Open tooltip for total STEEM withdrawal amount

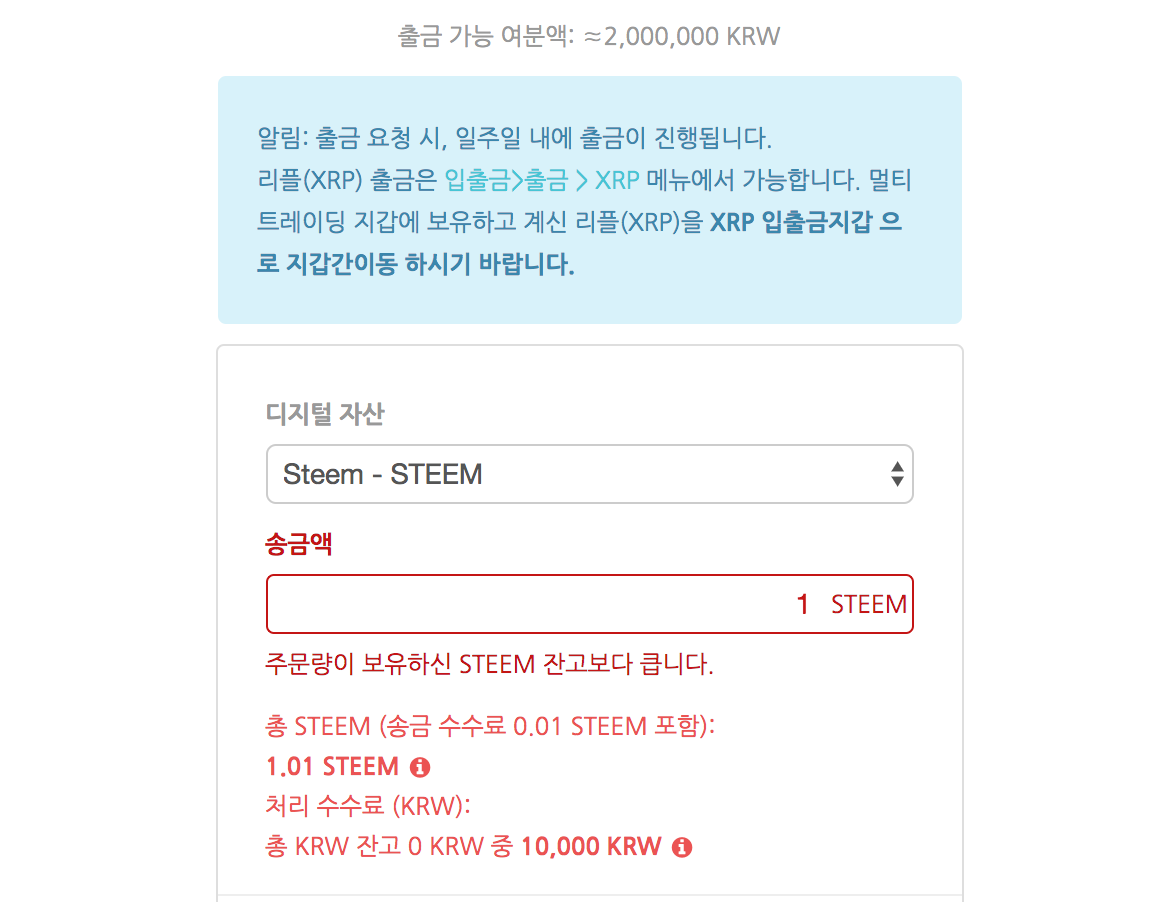420,766
